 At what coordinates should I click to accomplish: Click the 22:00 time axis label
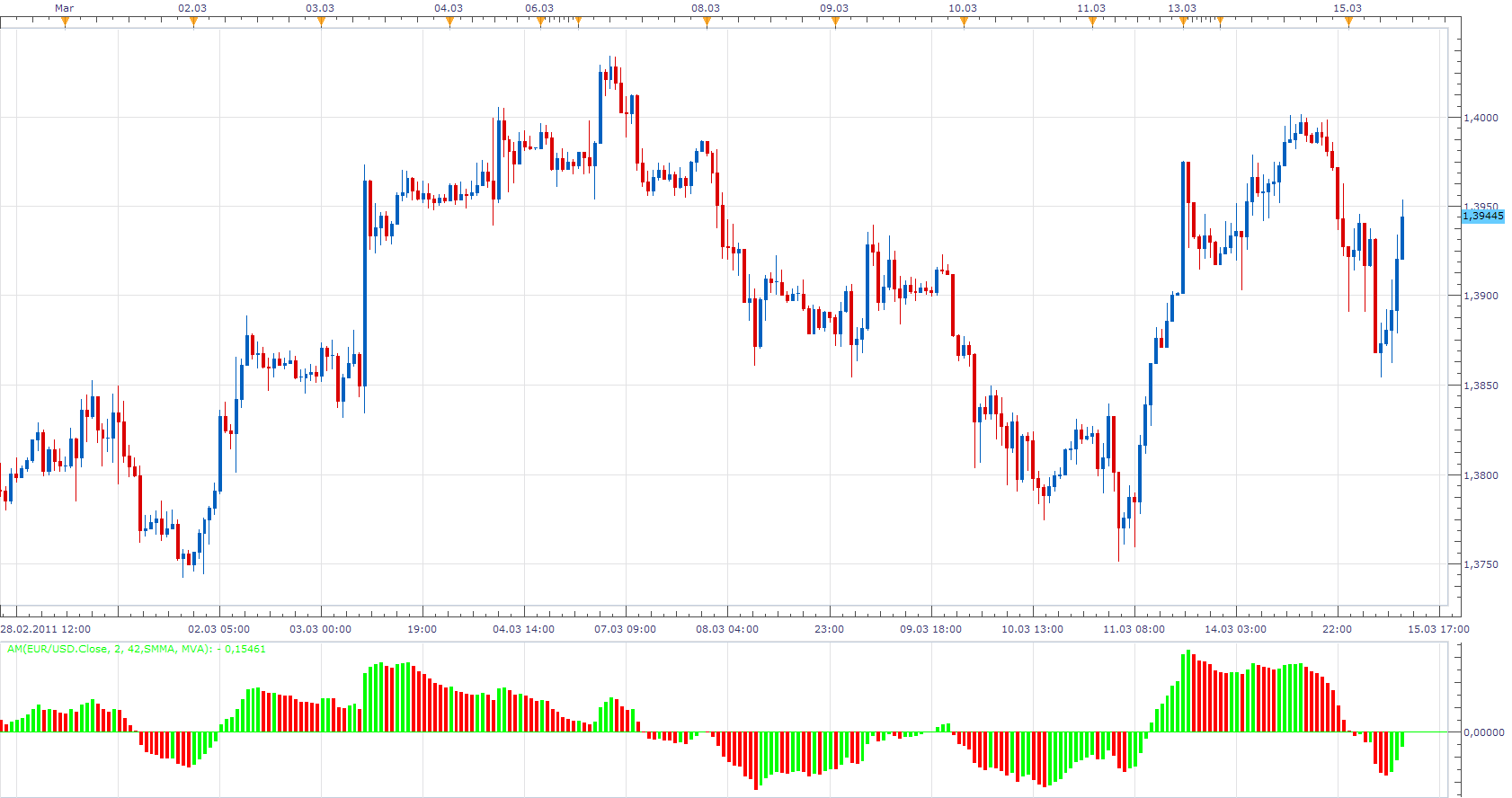pyautogui.click(x=1338, y=629)
